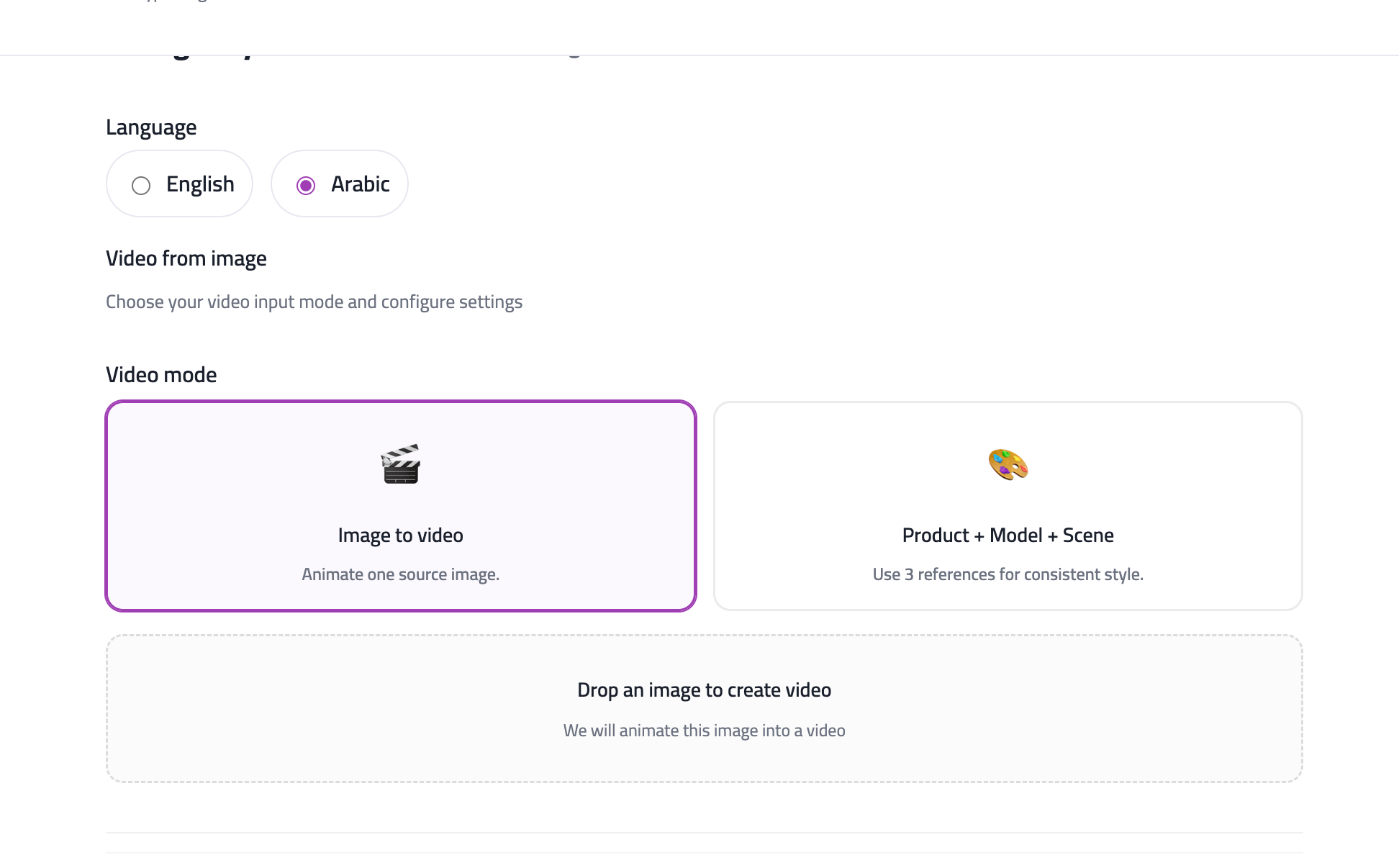Select the Product + Model + Scene mode card

tap(1008, 504)
